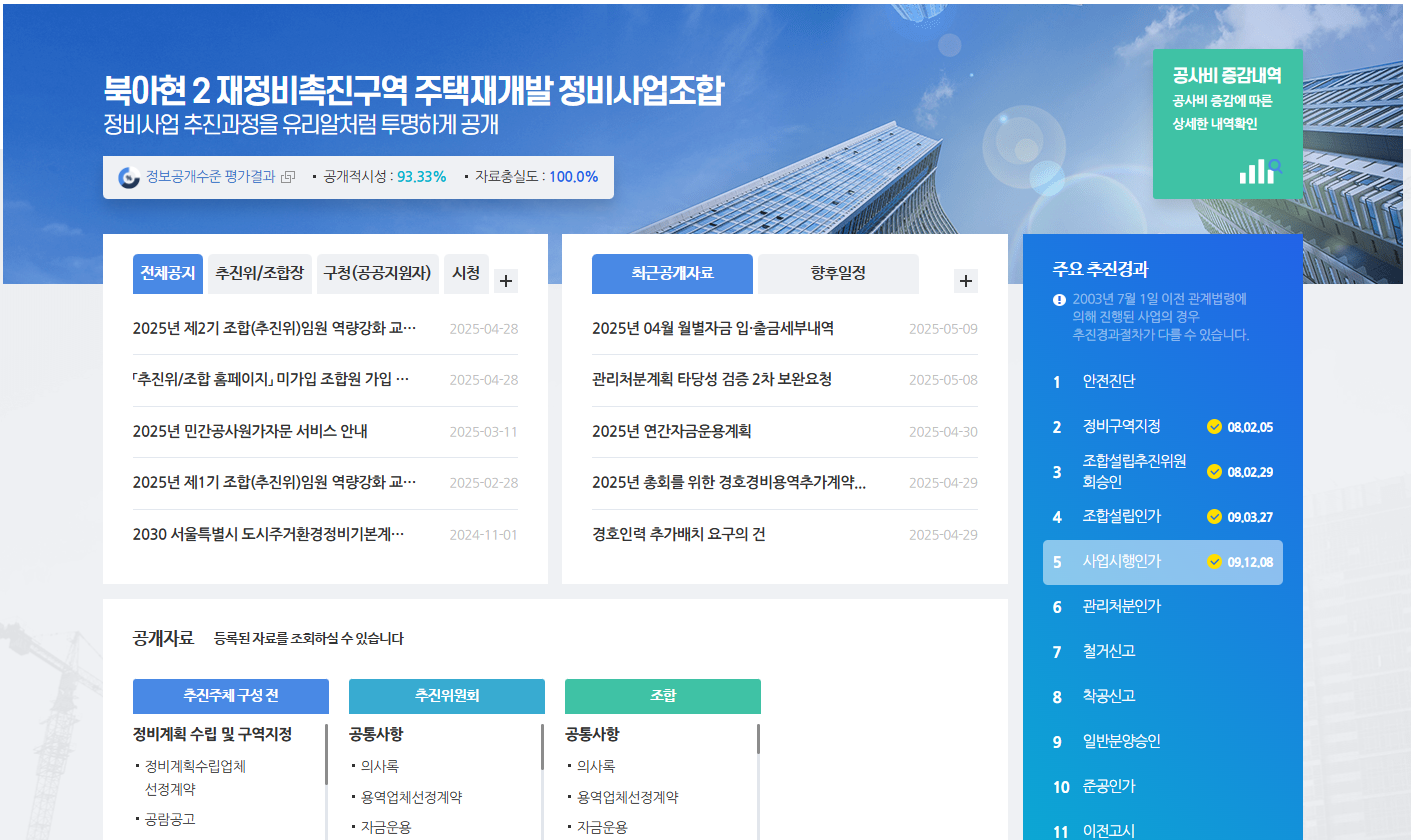
Task: Toggle the checkmark on the 사업시행인가 step
Action: point(1214,563)
